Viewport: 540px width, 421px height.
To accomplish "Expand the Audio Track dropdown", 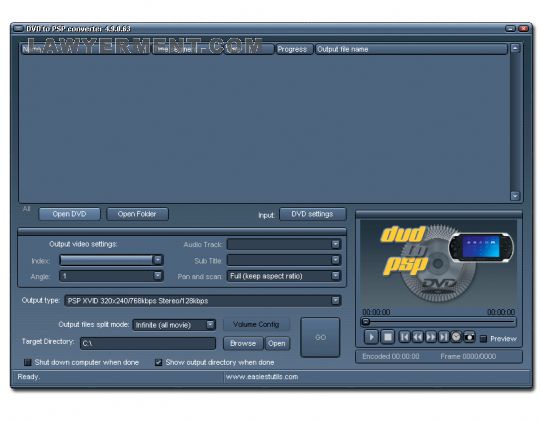I will (x=335, y=244).
